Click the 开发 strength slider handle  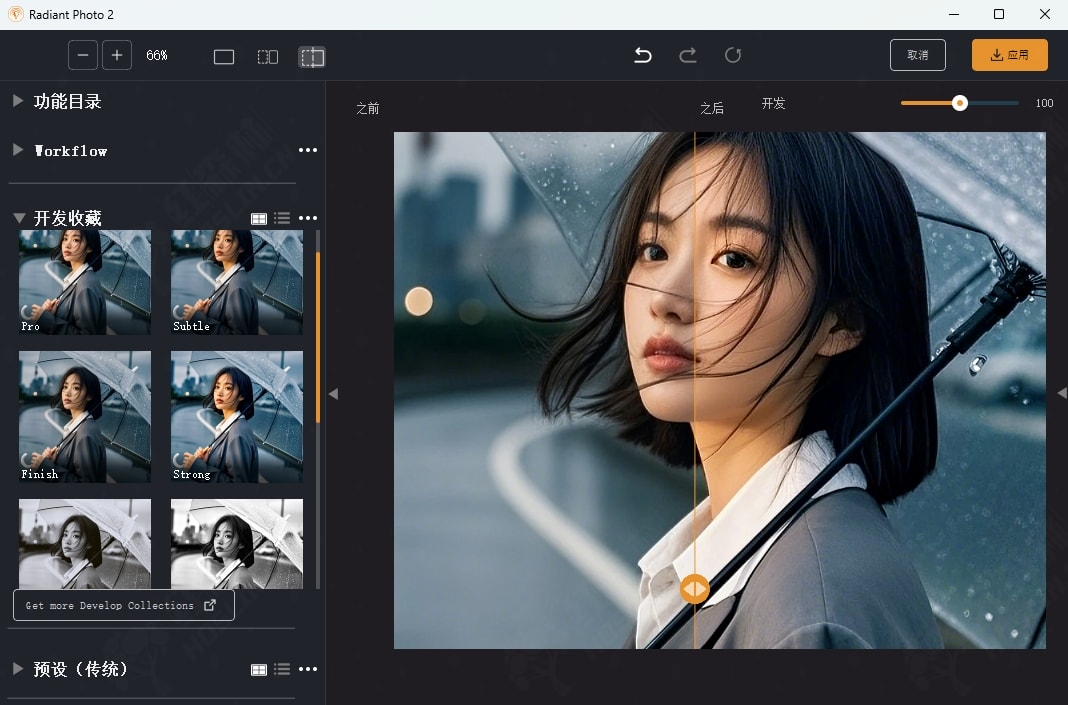click(960, 103)
